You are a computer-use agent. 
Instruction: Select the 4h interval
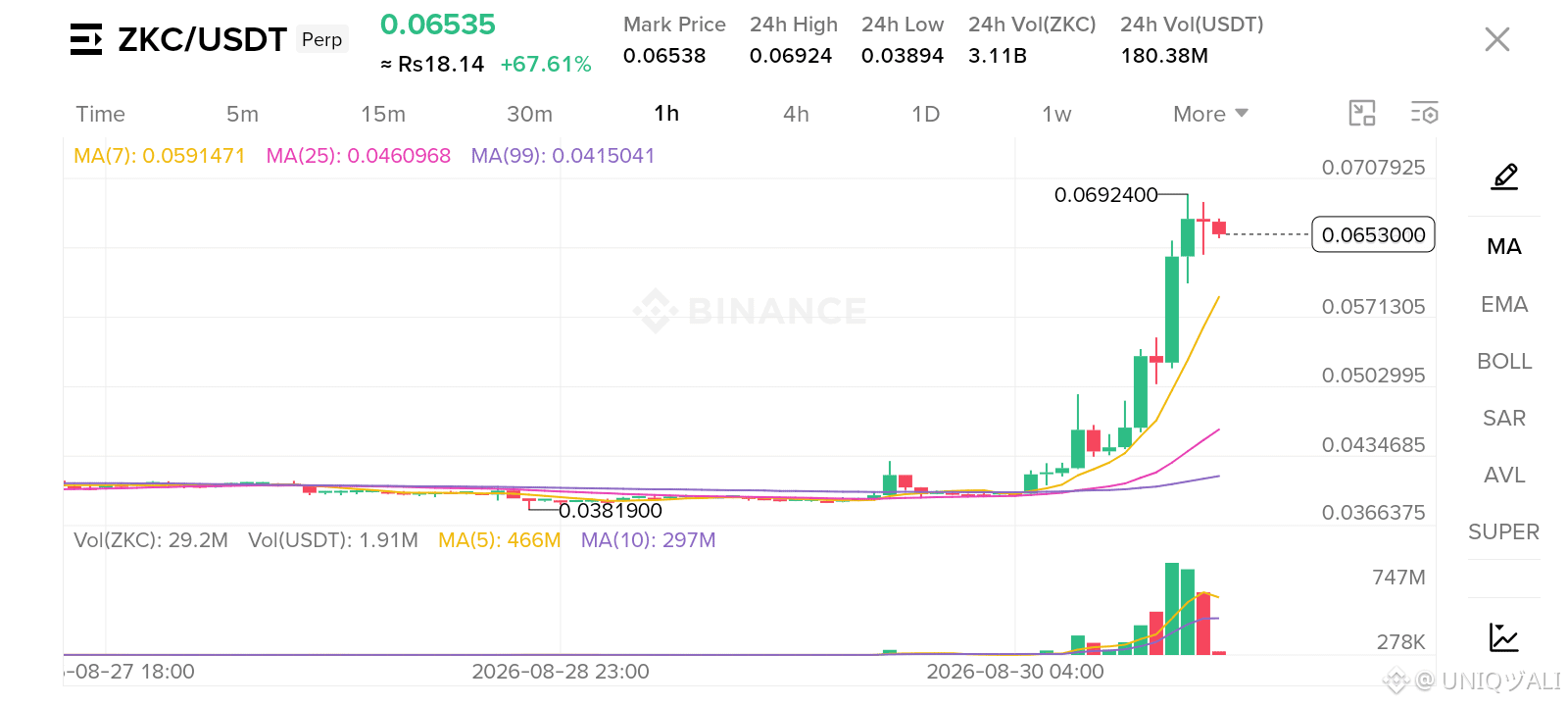click(x=796, y=114)
